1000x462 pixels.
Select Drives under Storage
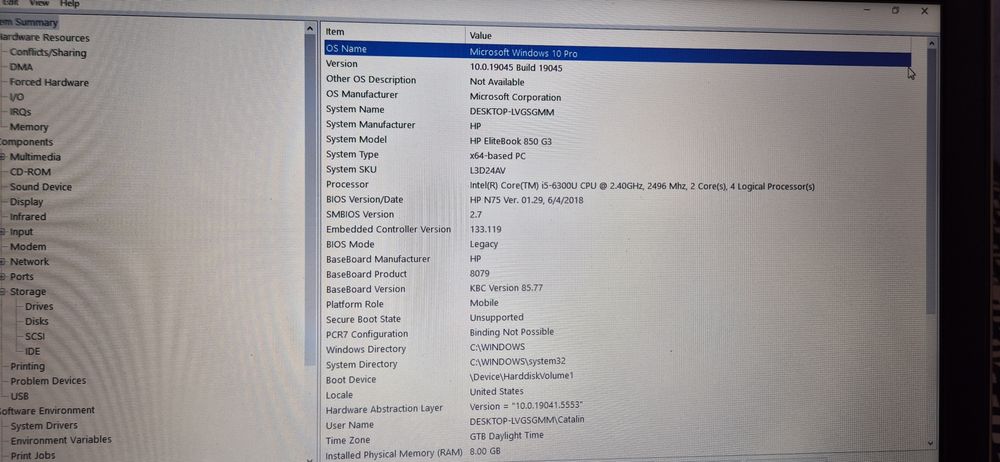(x=39, y=307)
